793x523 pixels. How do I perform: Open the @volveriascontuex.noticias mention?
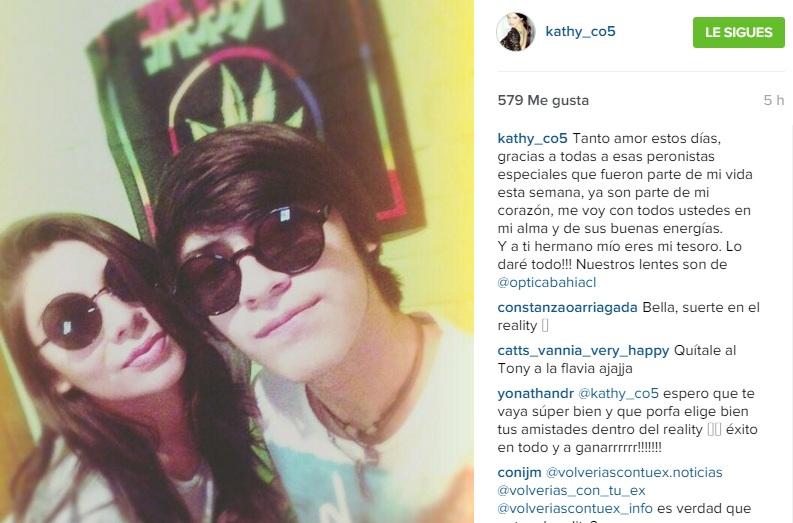click(x=634, y=472)
